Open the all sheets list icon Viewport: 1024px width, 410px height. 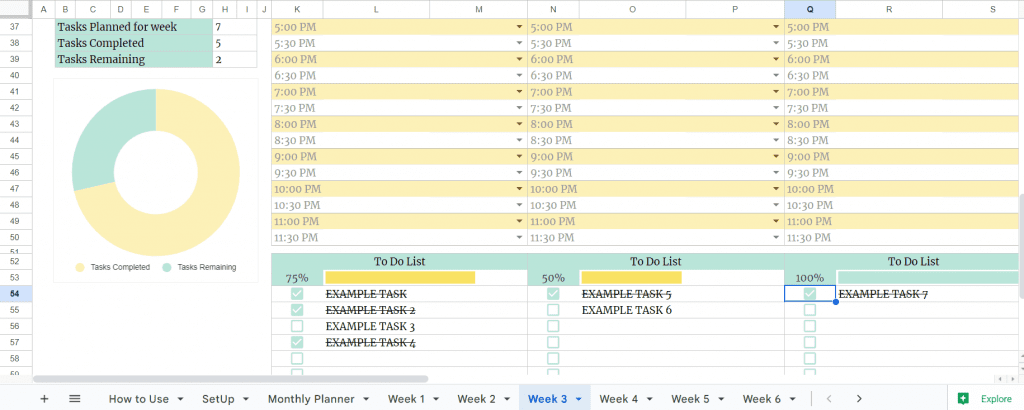pyautogui.click(x=74, y=398)
